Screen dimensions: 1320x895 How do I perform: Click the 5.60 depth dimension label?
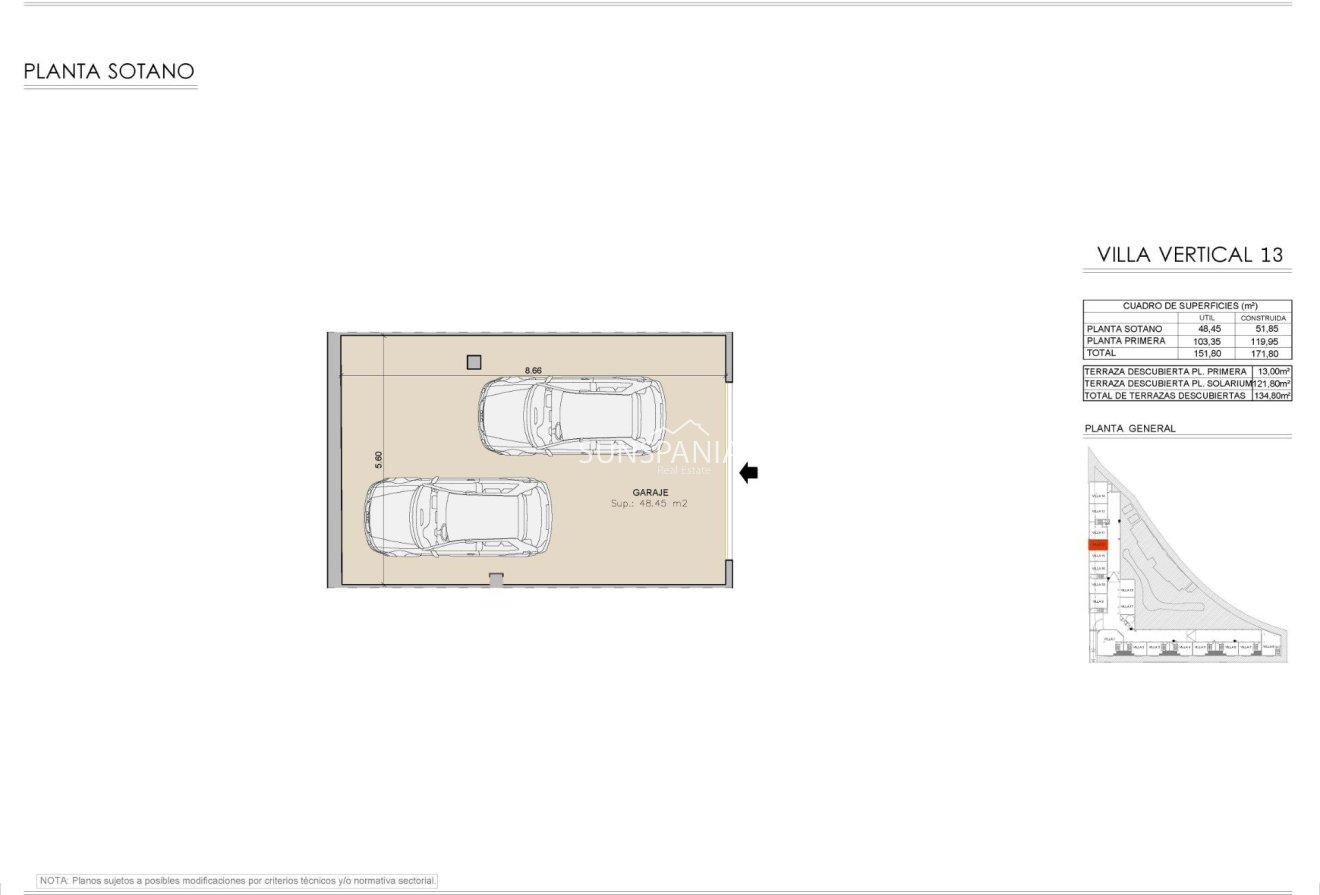point(378,460)
